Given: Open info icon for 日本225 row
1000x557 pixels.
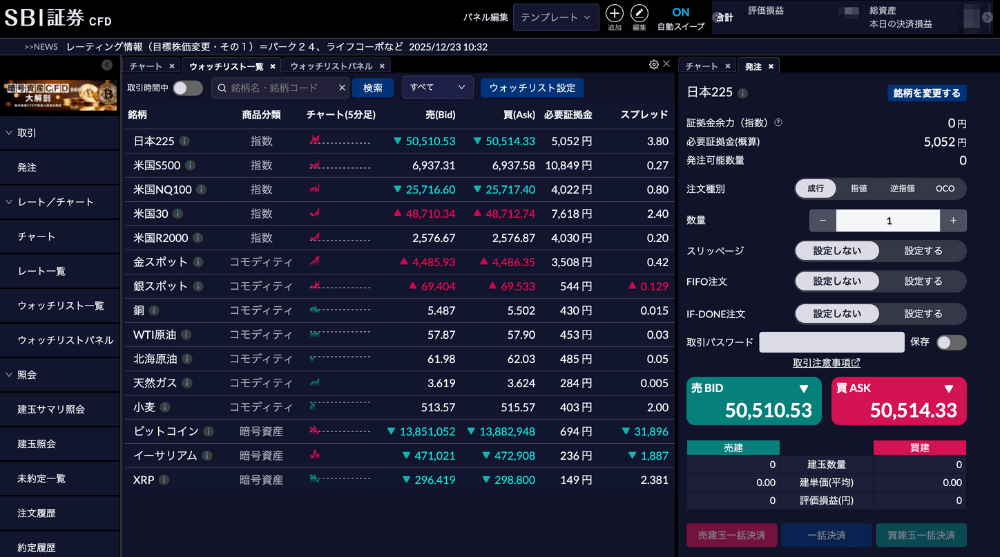Looking at the screenshot, I should tap(184, 141).
